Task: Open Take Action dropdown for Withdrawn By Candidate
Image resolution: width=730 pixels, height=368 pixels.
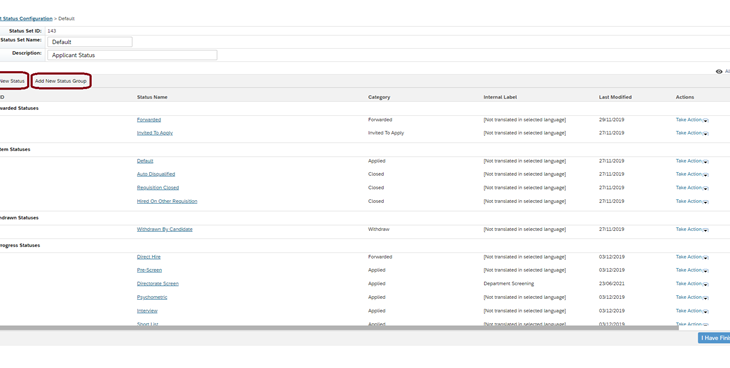Action: [692, 229]
